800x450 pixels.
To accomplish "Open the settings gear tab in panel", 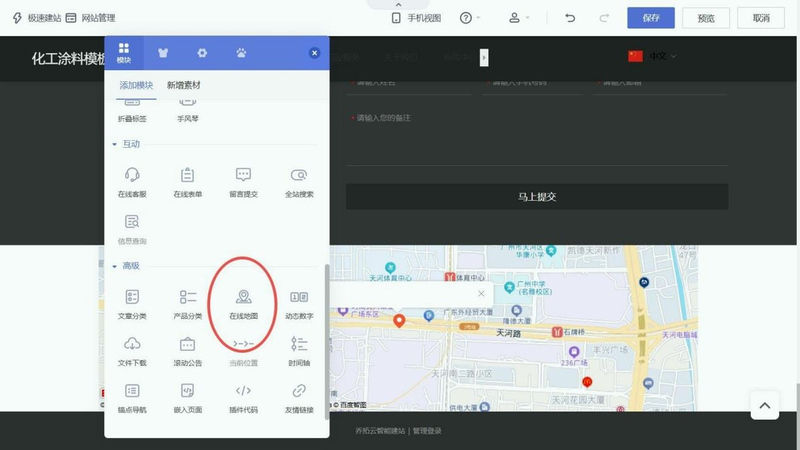I will tap(202, 53).
